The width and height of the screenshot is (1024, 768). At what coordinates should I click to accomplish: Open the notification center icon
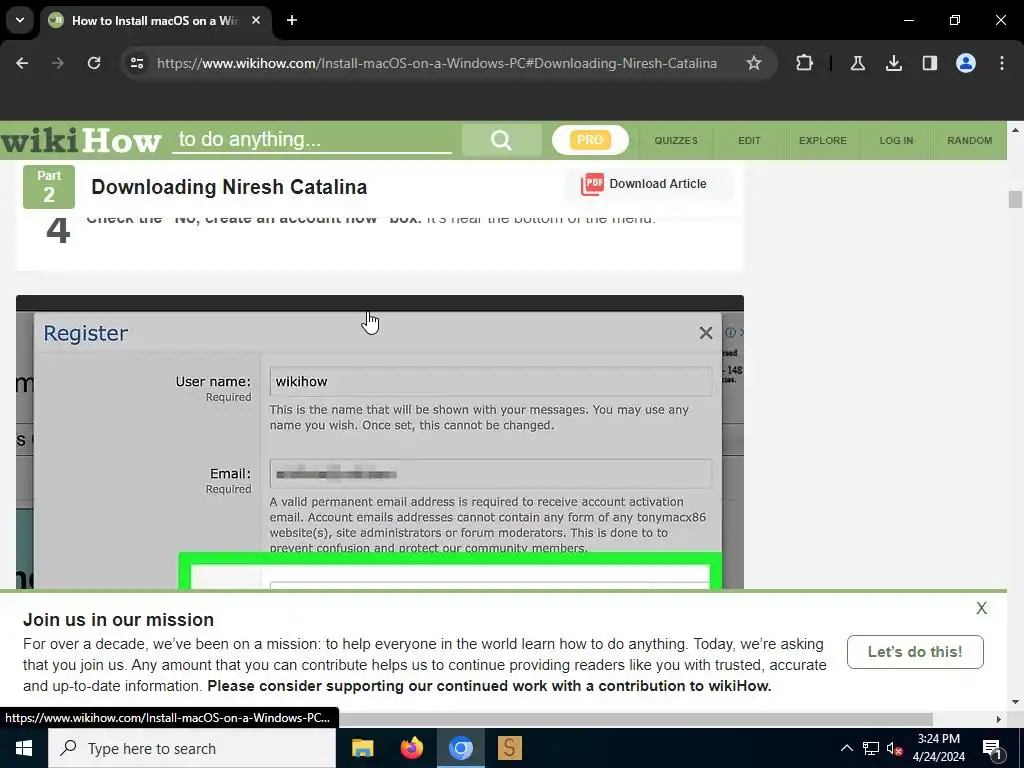992,748
